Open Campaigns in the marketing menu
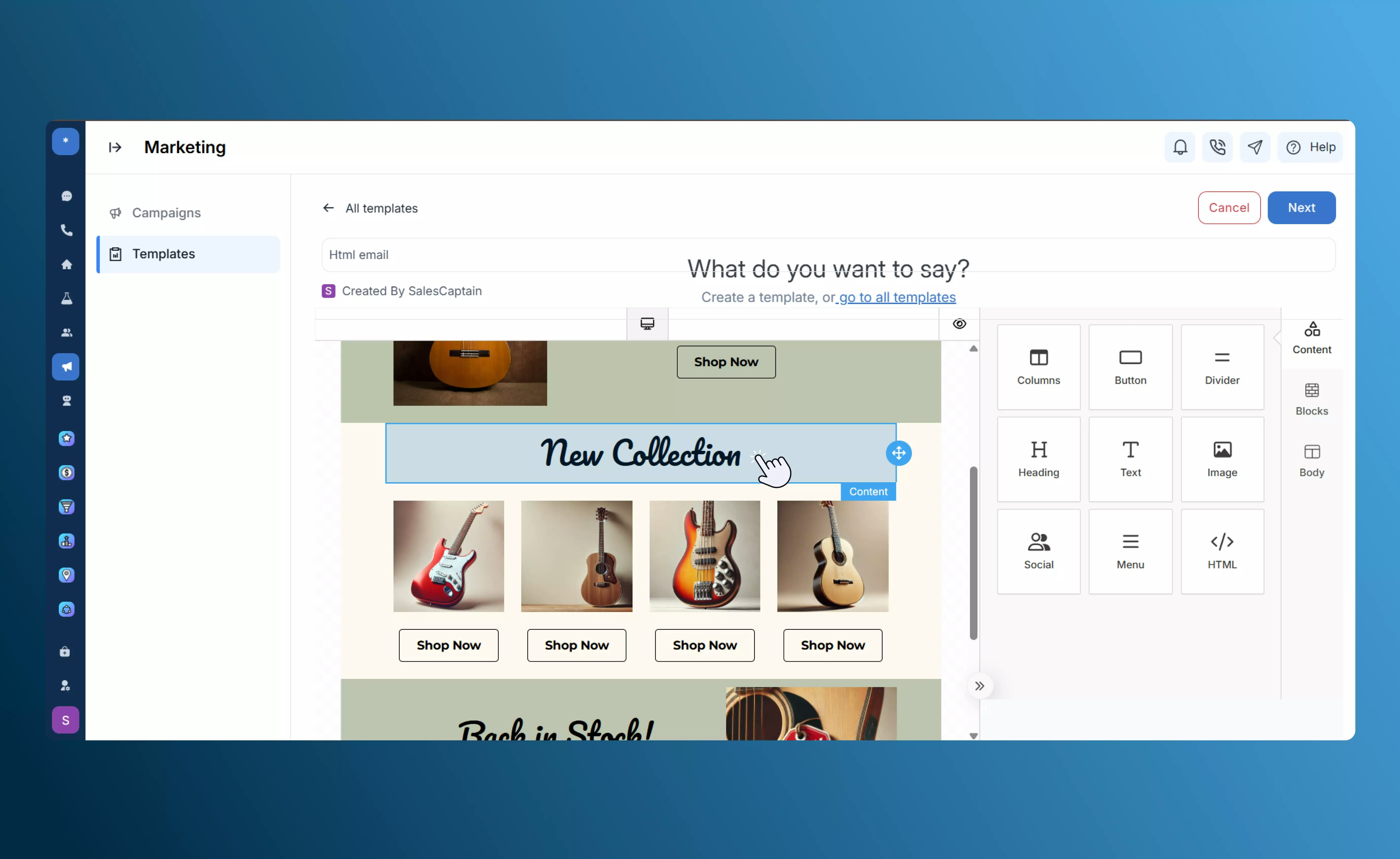 pos(166,212)
